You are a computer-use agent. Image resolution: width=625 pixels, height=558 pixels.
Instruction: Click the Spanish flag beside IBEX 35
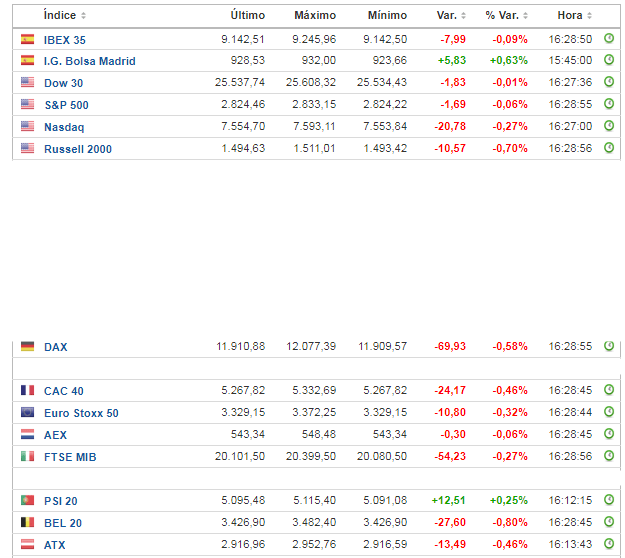(27, 39)
